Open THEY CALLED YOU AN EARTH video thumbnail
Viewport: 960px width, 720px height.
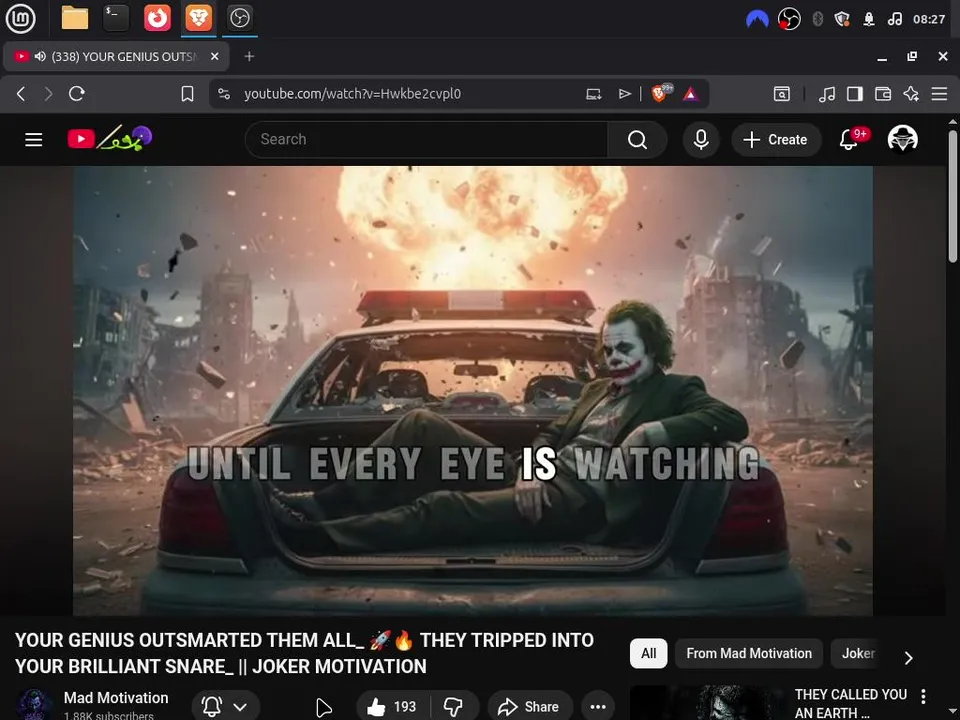coord(707,703)
